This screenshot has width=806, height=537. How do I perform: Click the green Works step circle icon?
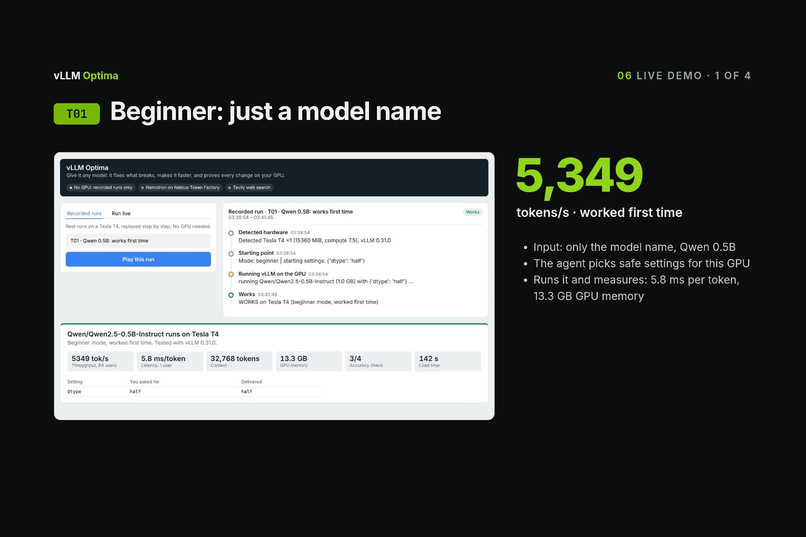[x=231, y=295]
